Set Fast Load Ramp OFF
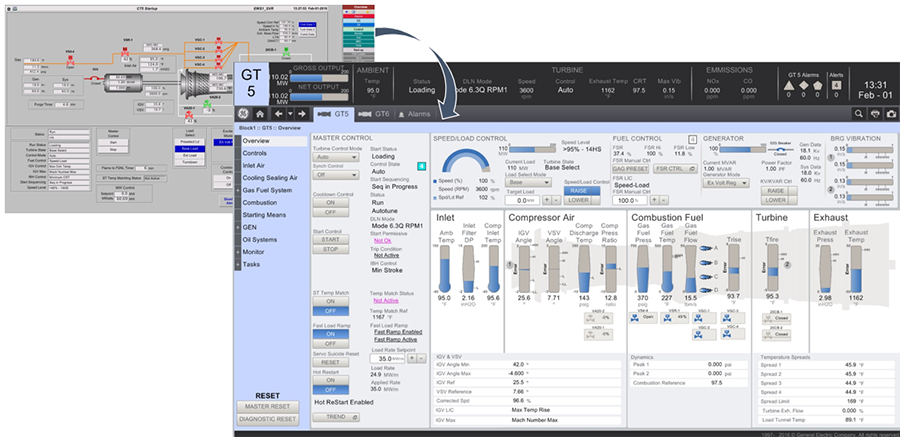This screenshot has height=437, width=900. point(331,343)
